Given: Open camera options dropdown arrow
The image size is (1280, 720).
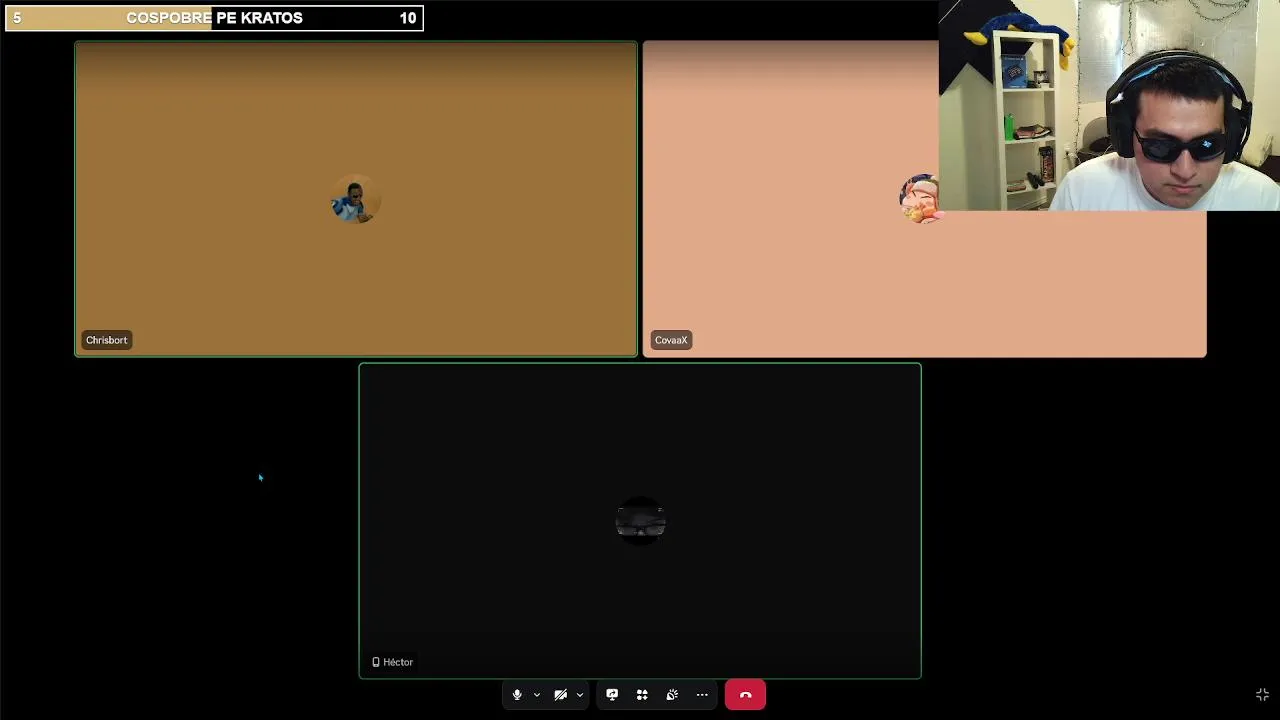Looking at the screenshot, I should (580, 695).
